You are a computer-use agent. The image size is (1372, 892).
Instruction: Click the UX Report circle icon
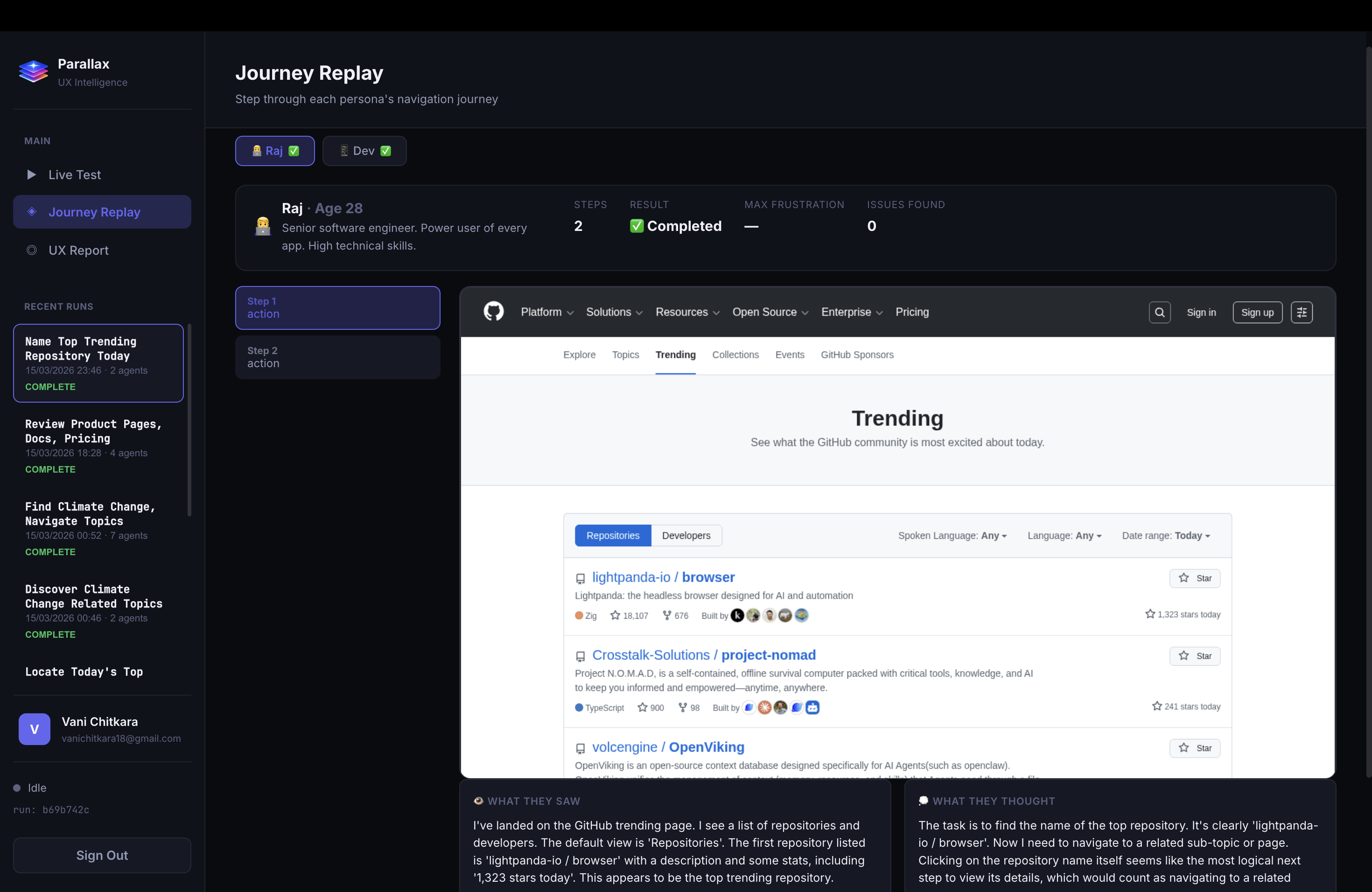pyautogui.click(x=32, y=250)
